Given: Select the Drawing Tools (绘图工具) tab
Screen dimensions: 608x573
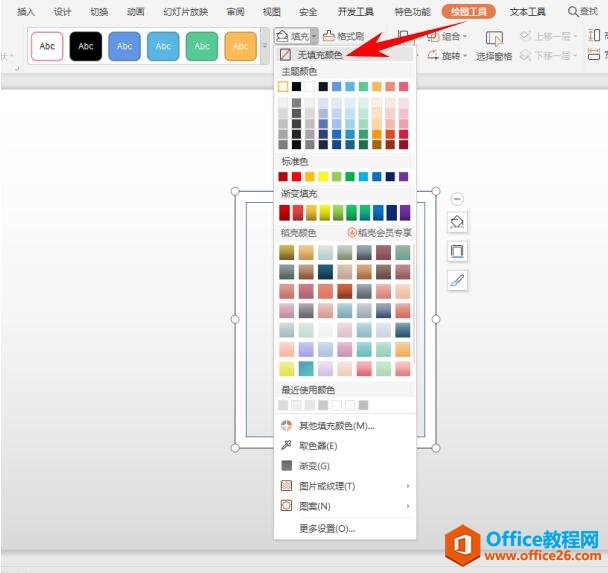Looking at the screenshot, I should tap(468, 12).
